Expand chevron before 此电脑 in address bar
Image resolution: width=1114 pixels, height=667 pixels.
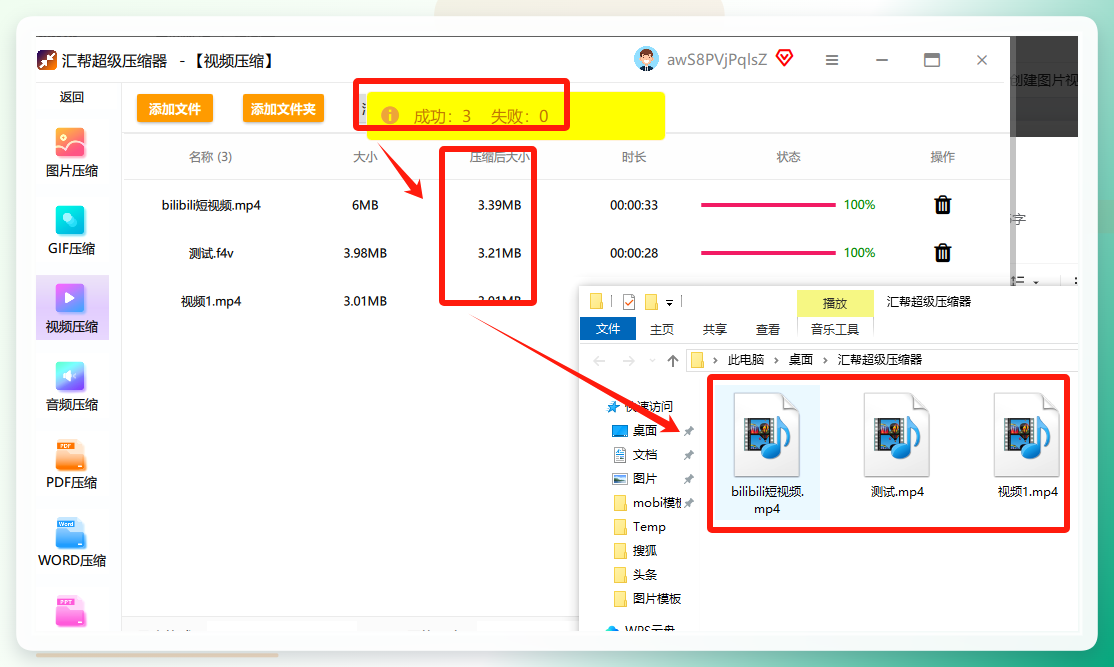pyautogui.click(x=715, y=360)
